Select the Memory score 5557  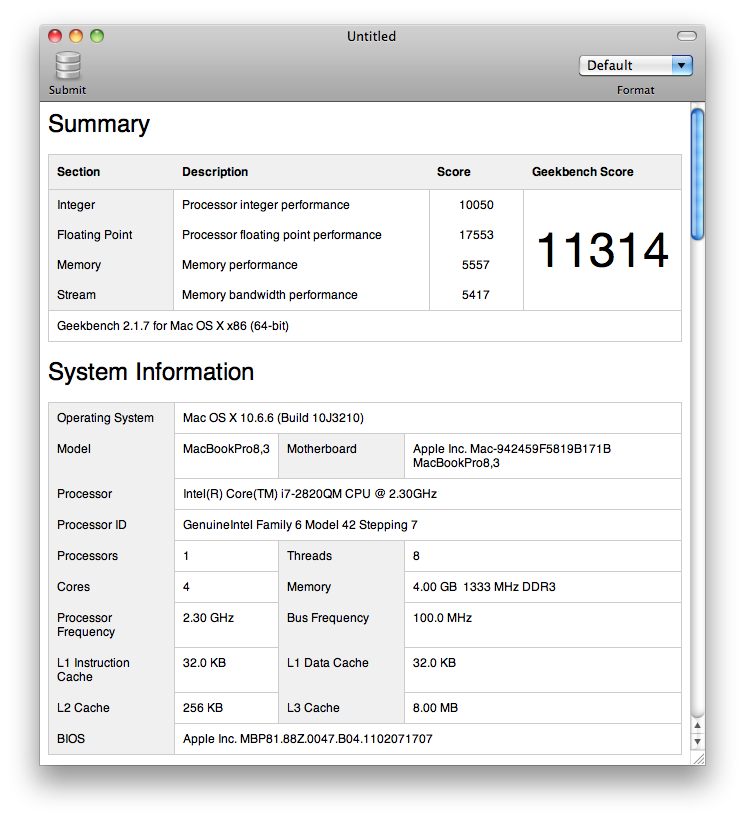[x=476, y=265]
